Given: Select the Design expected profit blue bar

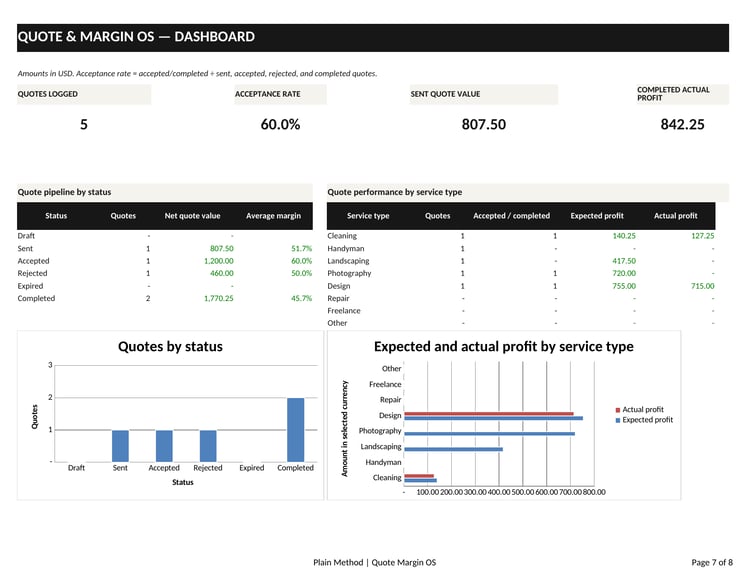Looking at the screenshot, I should click(493, 418).
